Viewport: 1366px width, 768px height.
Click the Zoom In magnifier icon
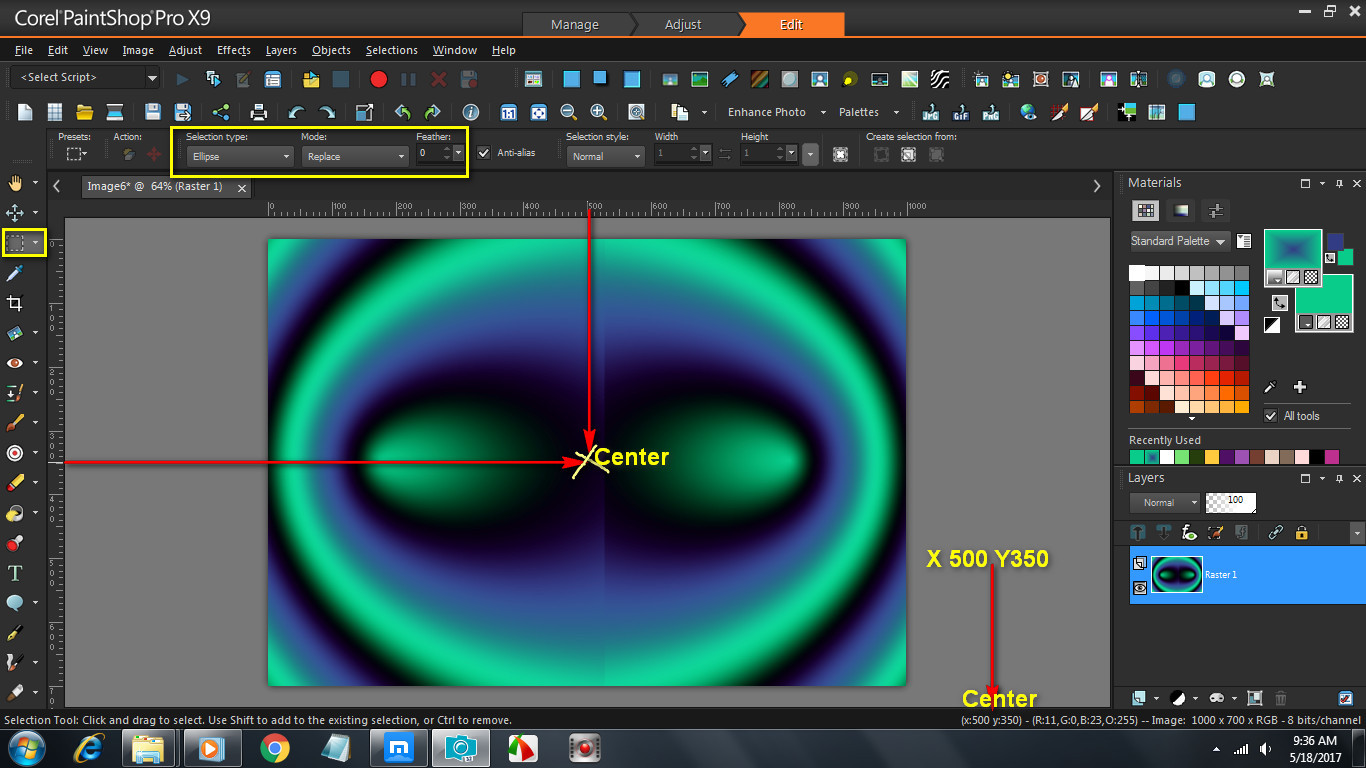[x=598, y=112]
